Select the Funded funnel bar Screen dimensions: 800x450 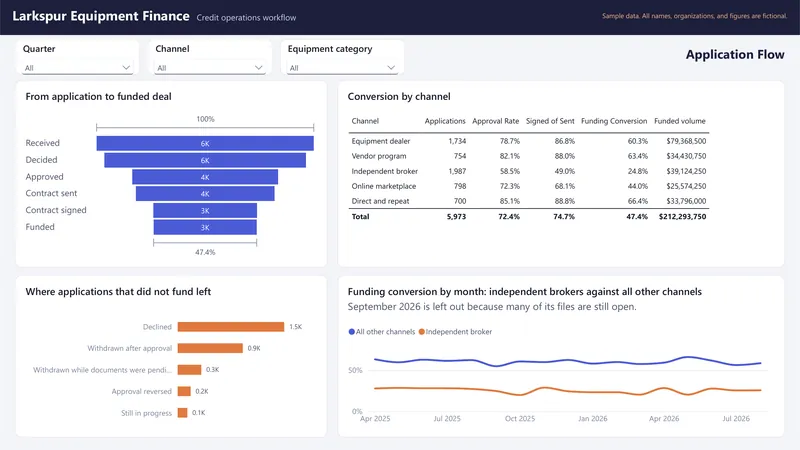205,228
